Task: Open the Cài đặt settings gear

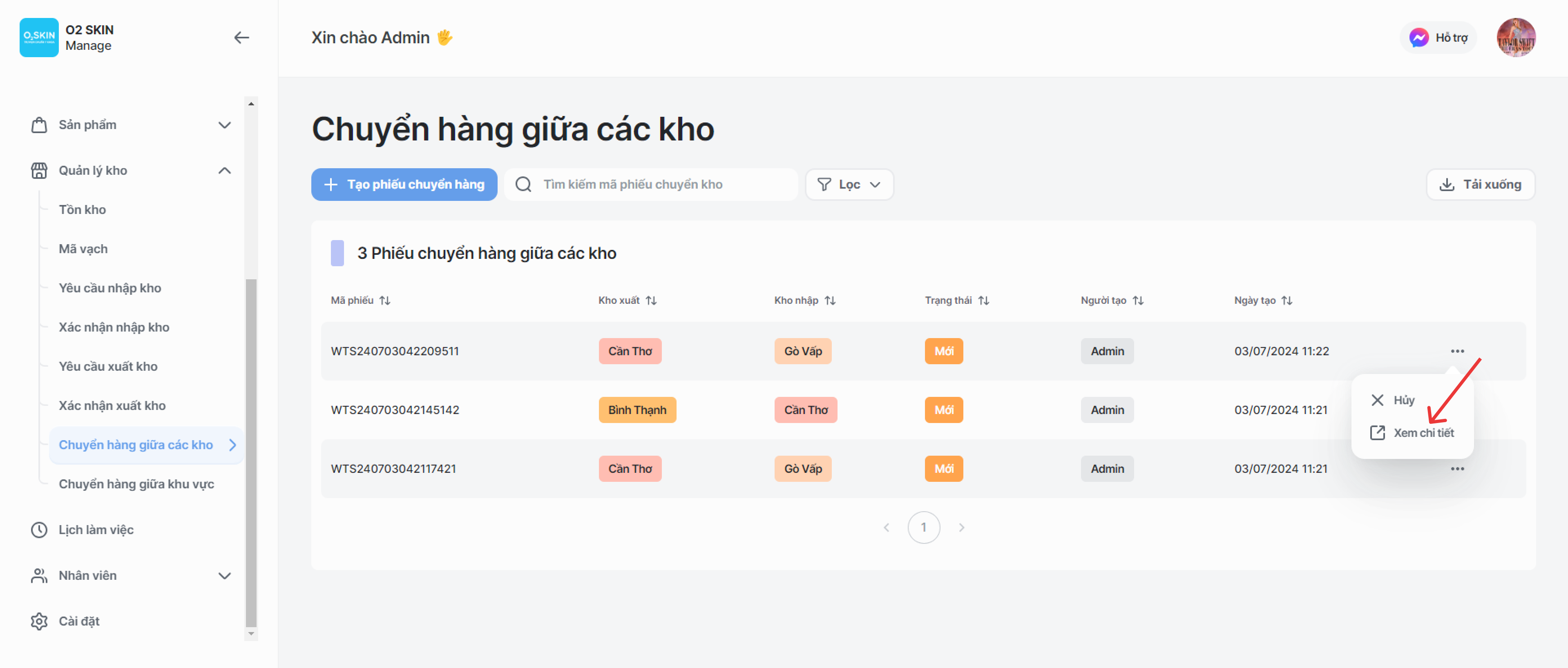Action: 39,621
